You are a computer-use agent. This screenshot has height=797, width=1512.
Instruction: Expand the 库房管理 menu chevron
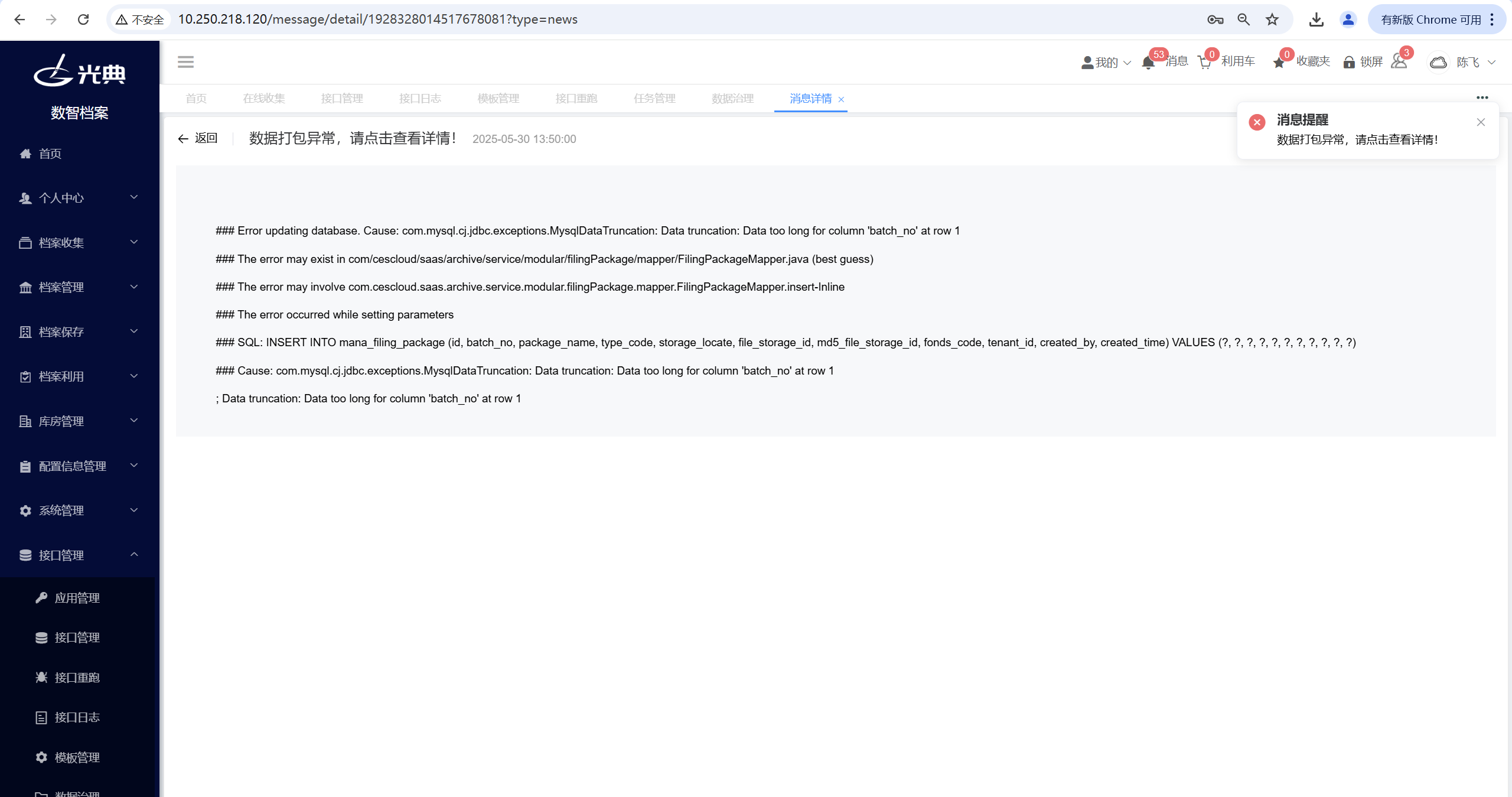[x=134, y=420]
